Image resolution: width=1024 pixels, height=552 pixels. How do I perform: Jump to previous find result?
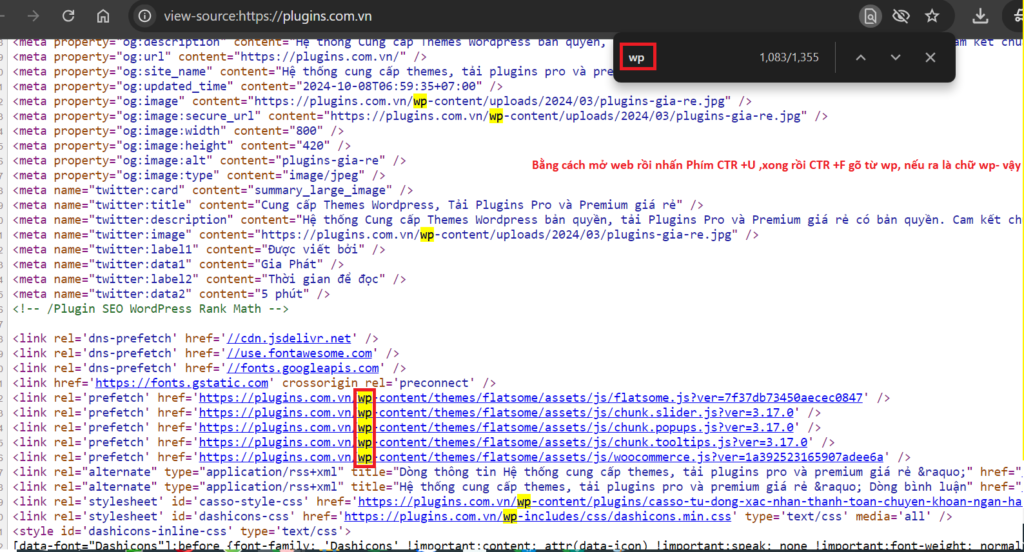(x=860, y=58)
